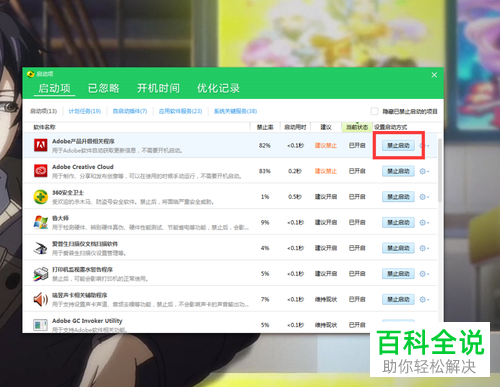Open gear options for Adobe产品升级相关程序
Image resolution: width=500 pixels, height=387 pixels.
(424, 146)
